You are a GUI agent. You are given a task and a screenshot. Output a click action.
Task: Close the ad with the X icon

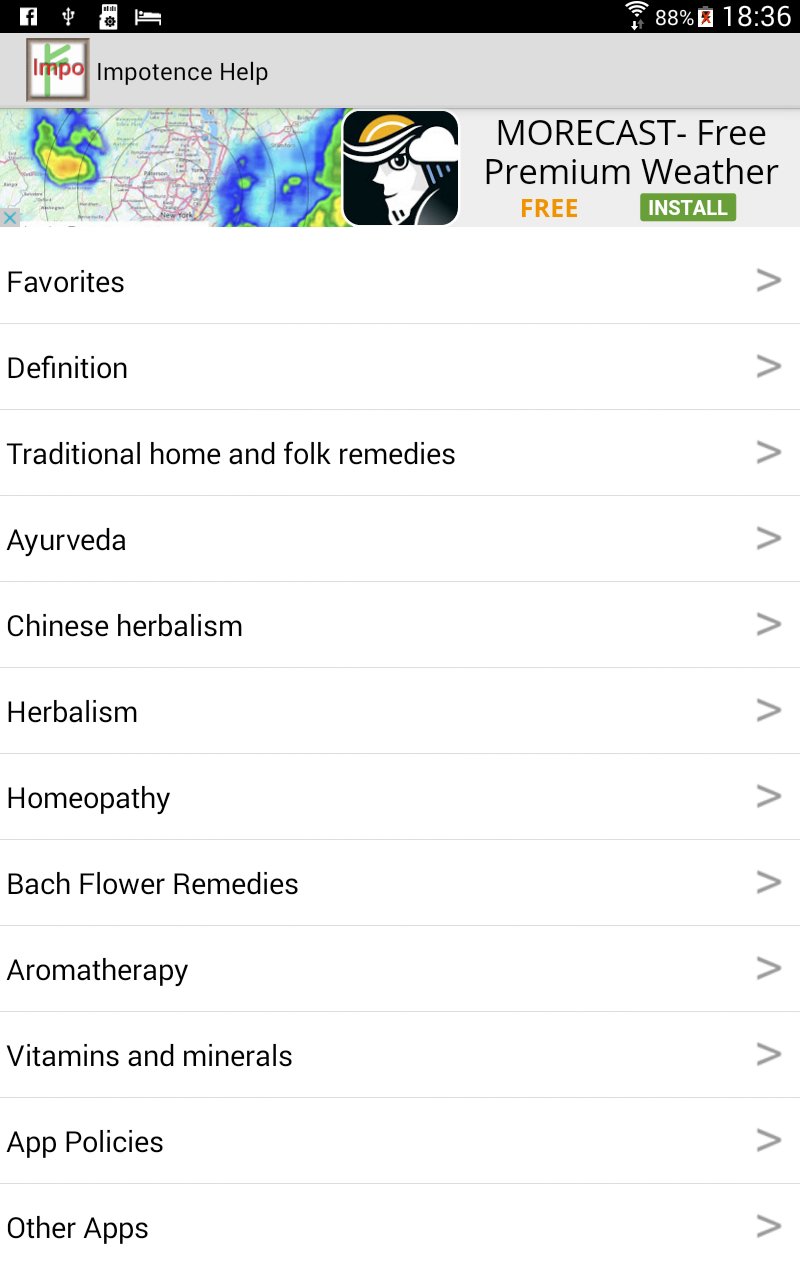coord(9,218)
